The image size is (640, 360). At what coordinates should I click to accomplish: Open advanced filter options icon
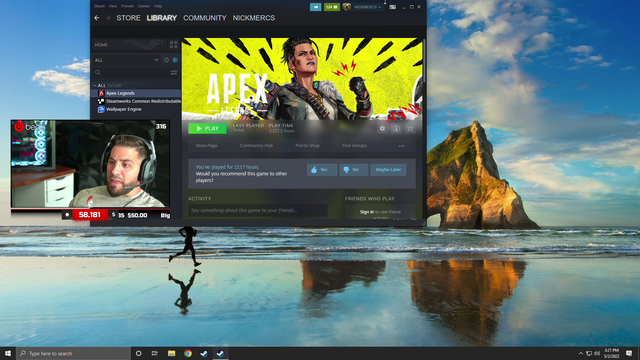[173, 73]
